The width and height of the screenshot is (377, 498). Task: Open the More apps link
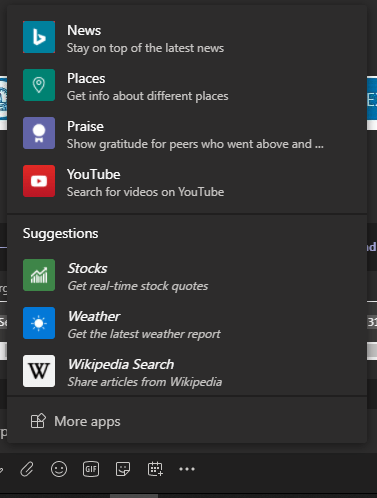point(87,421)
